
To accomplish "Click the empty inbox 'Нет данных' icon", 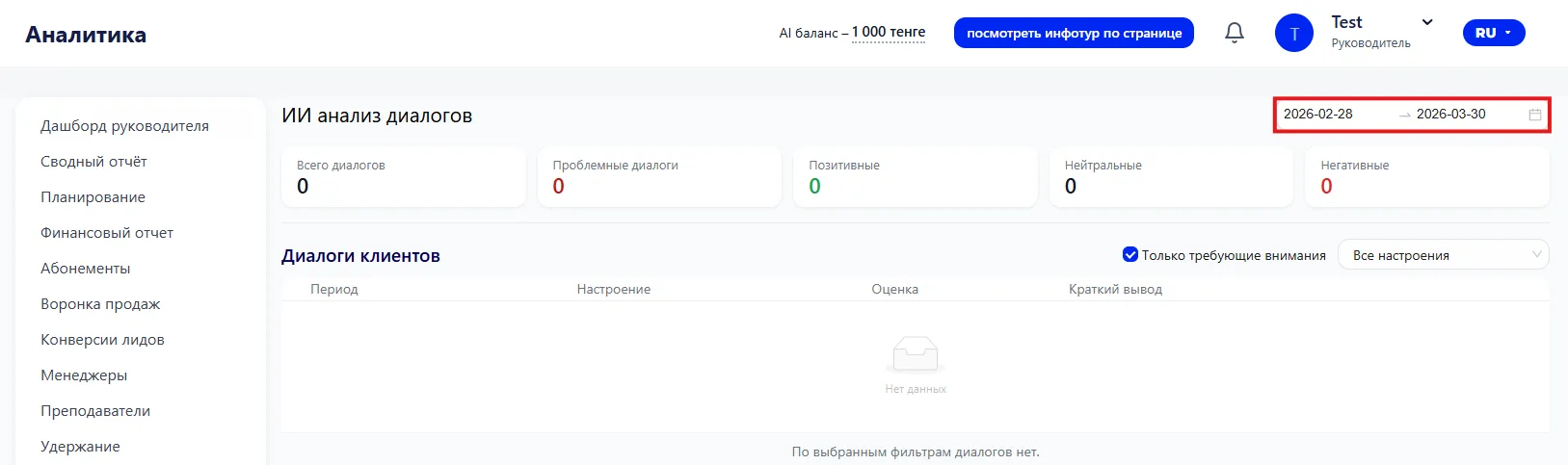I will click(915, 353).
